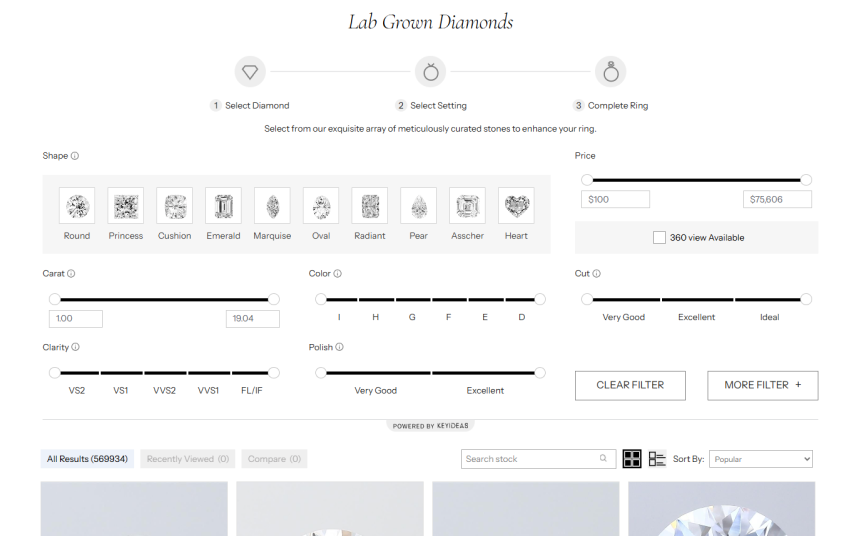Open the fourth diamond result thumbnail
The width and height of the screenshot is (852, 536).
point(722,509)
